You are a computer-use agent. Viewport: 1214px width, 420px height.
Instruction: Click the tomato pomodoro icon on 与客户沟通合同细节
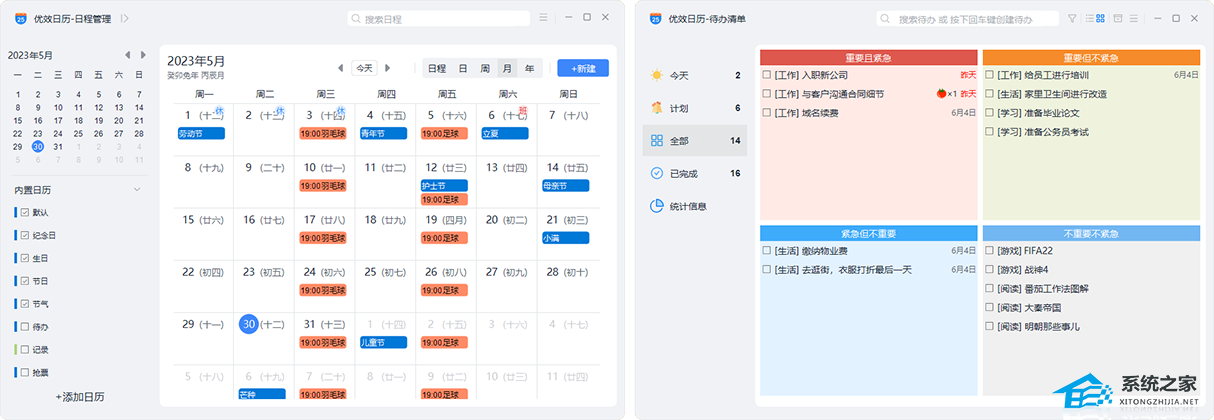point(941,94)
